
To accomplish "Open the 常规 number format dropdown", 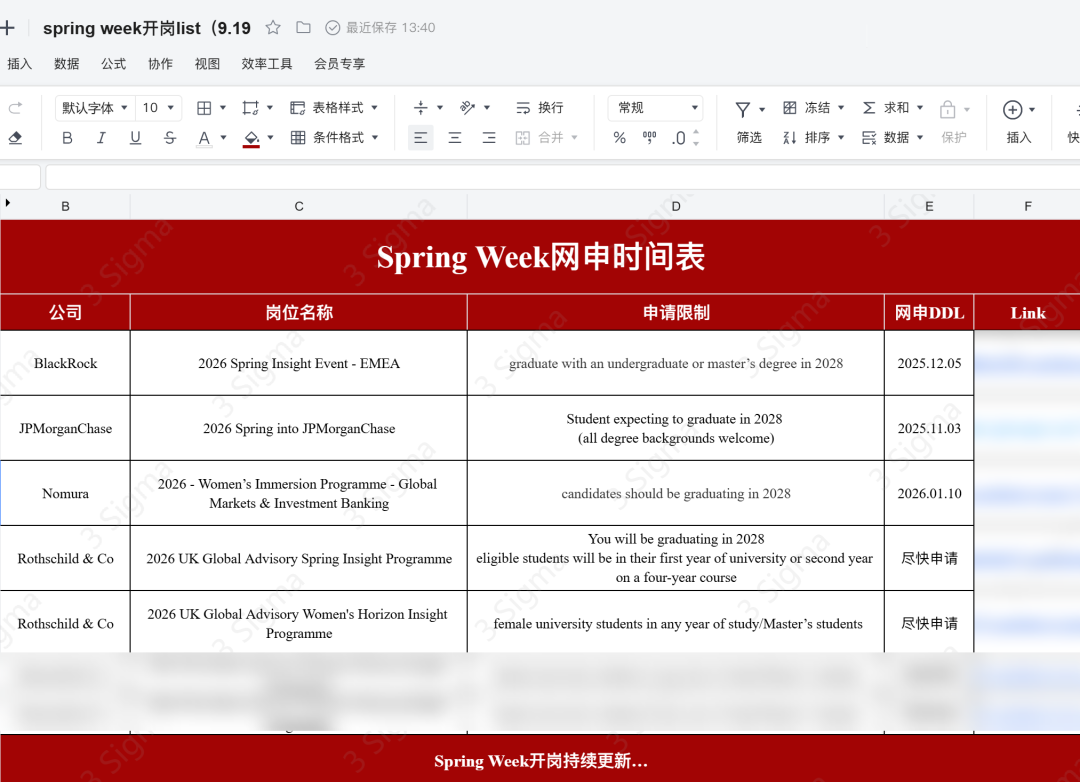I will click(x=655, y=108).
